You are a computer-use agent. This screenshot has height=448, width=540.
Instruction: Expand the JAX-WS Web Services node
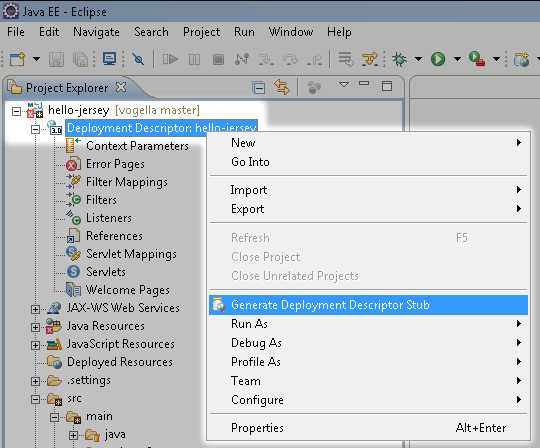[x=35, y=309]
